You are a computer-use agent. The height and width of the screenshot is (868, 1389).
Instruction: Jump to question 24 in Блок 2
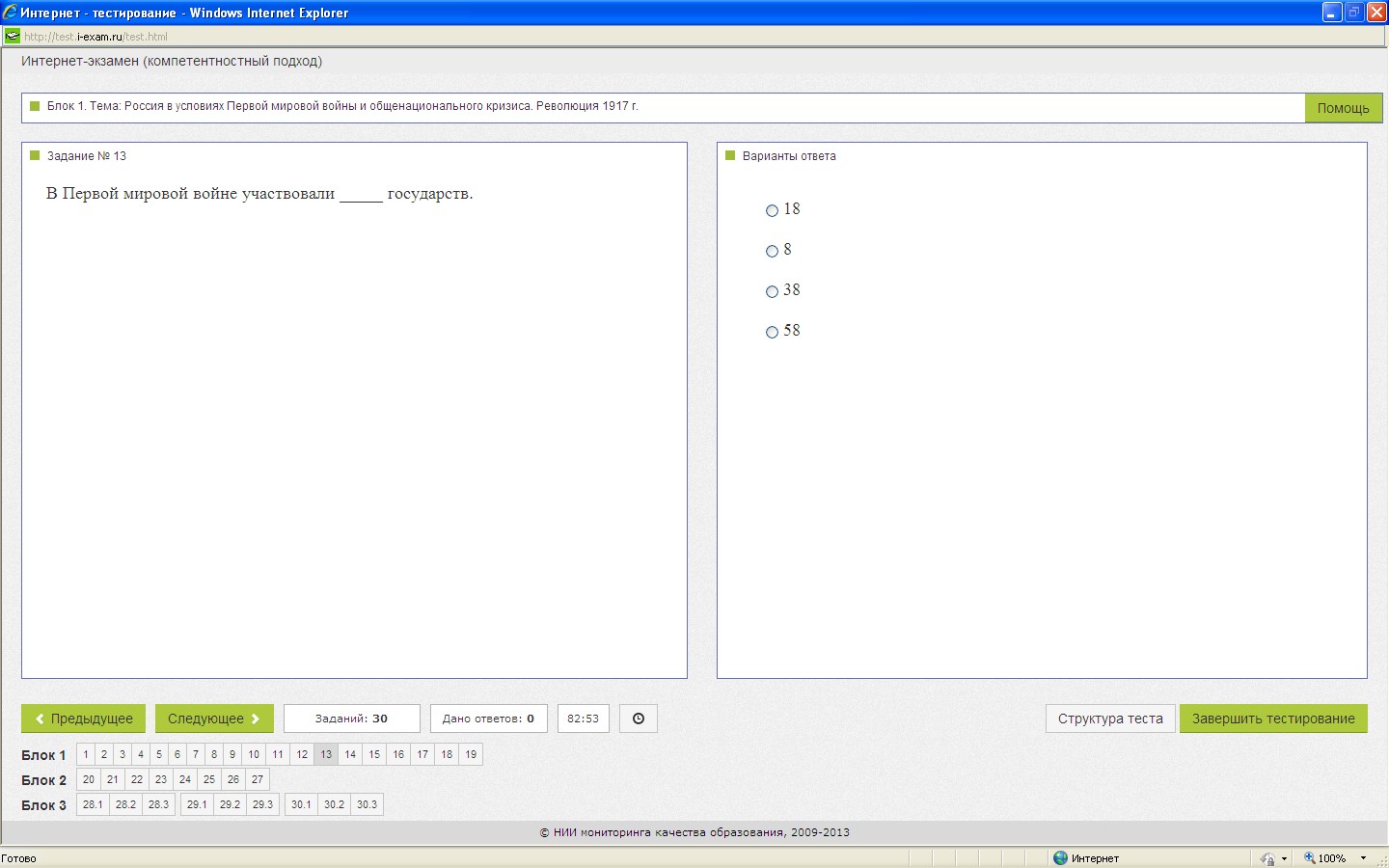(185, 779)
